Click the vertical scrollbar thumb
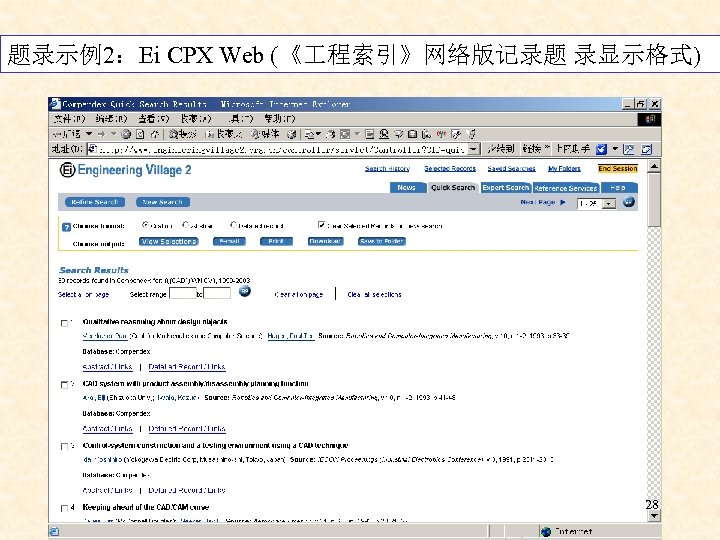The image size is (720, 540). (x=654, y=199)
